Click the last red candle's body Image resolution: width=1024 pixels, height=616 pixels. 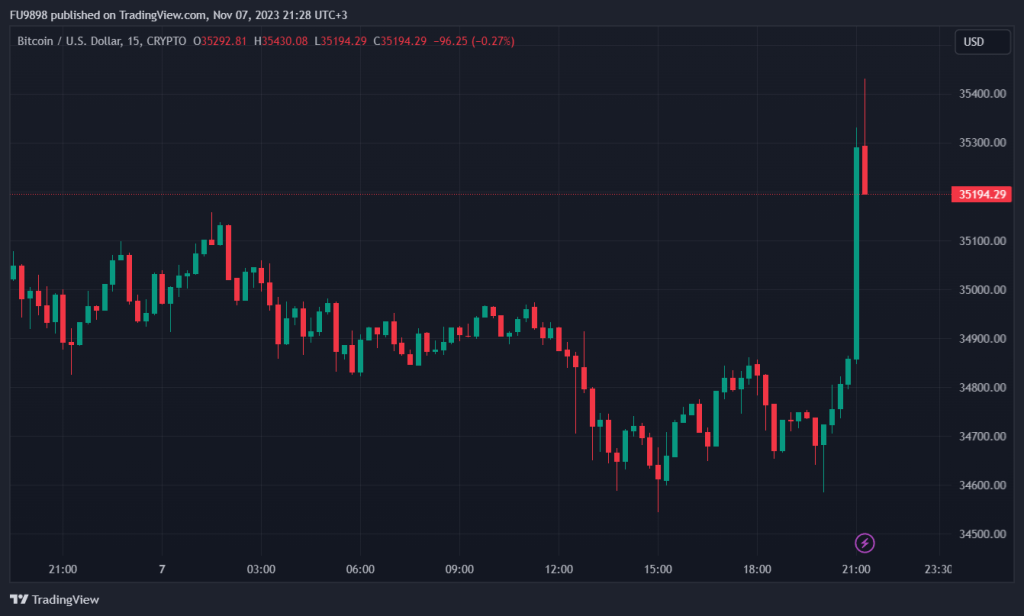click(x=865, y=170)
